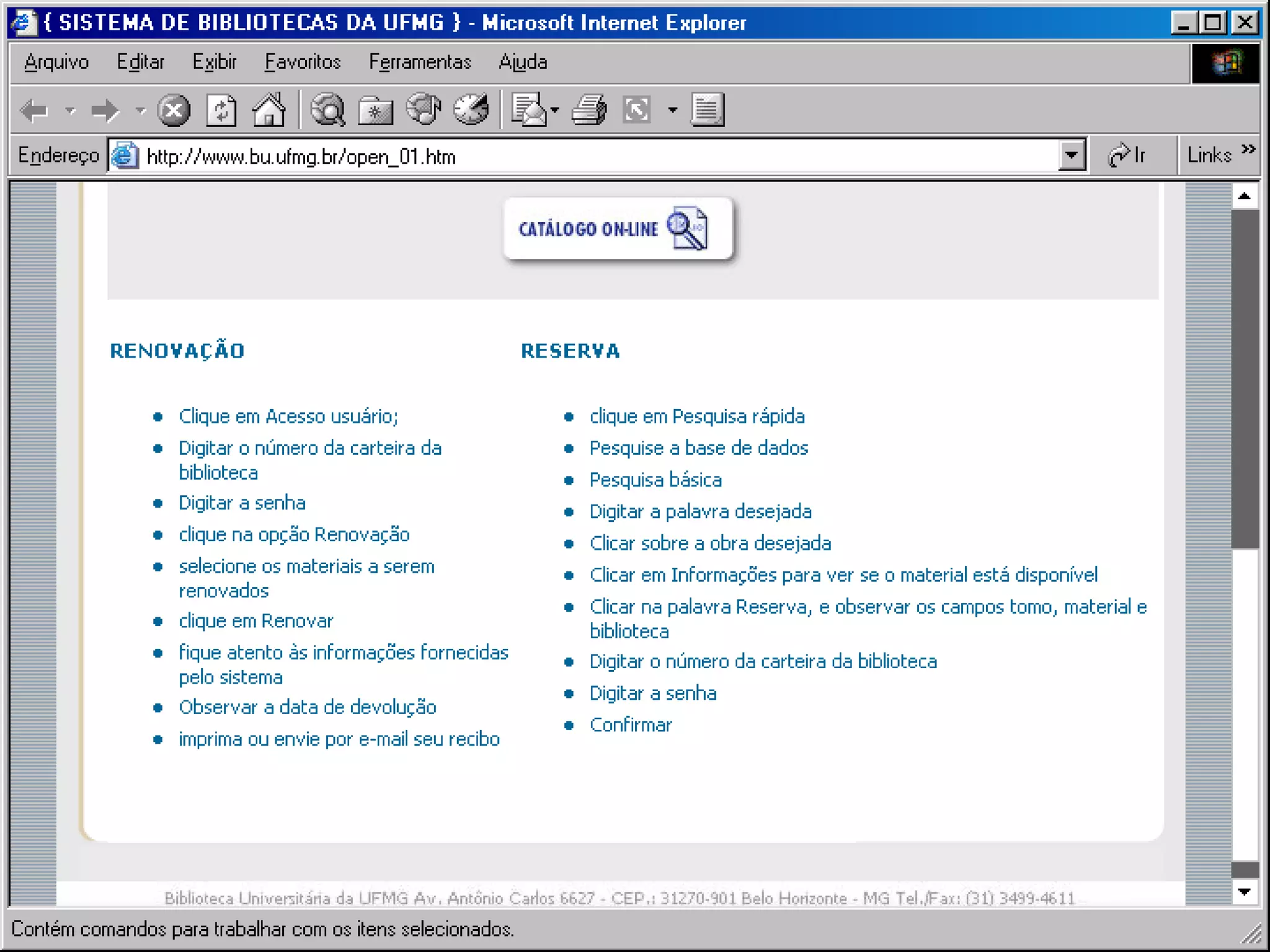
Task: Click the Stop loading toolbar icon
Action: pyautogui.click(x=173, y=111)
